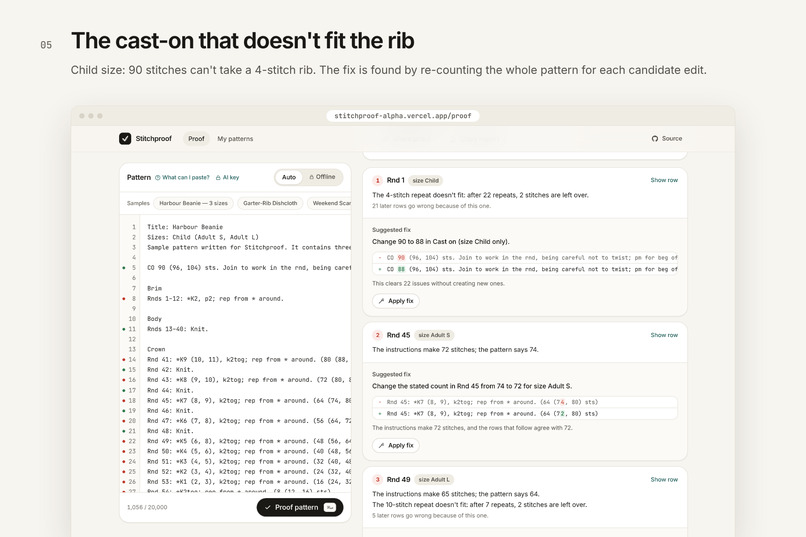
Task: Click the red marker dot on line 14
Action: (123, 360)
